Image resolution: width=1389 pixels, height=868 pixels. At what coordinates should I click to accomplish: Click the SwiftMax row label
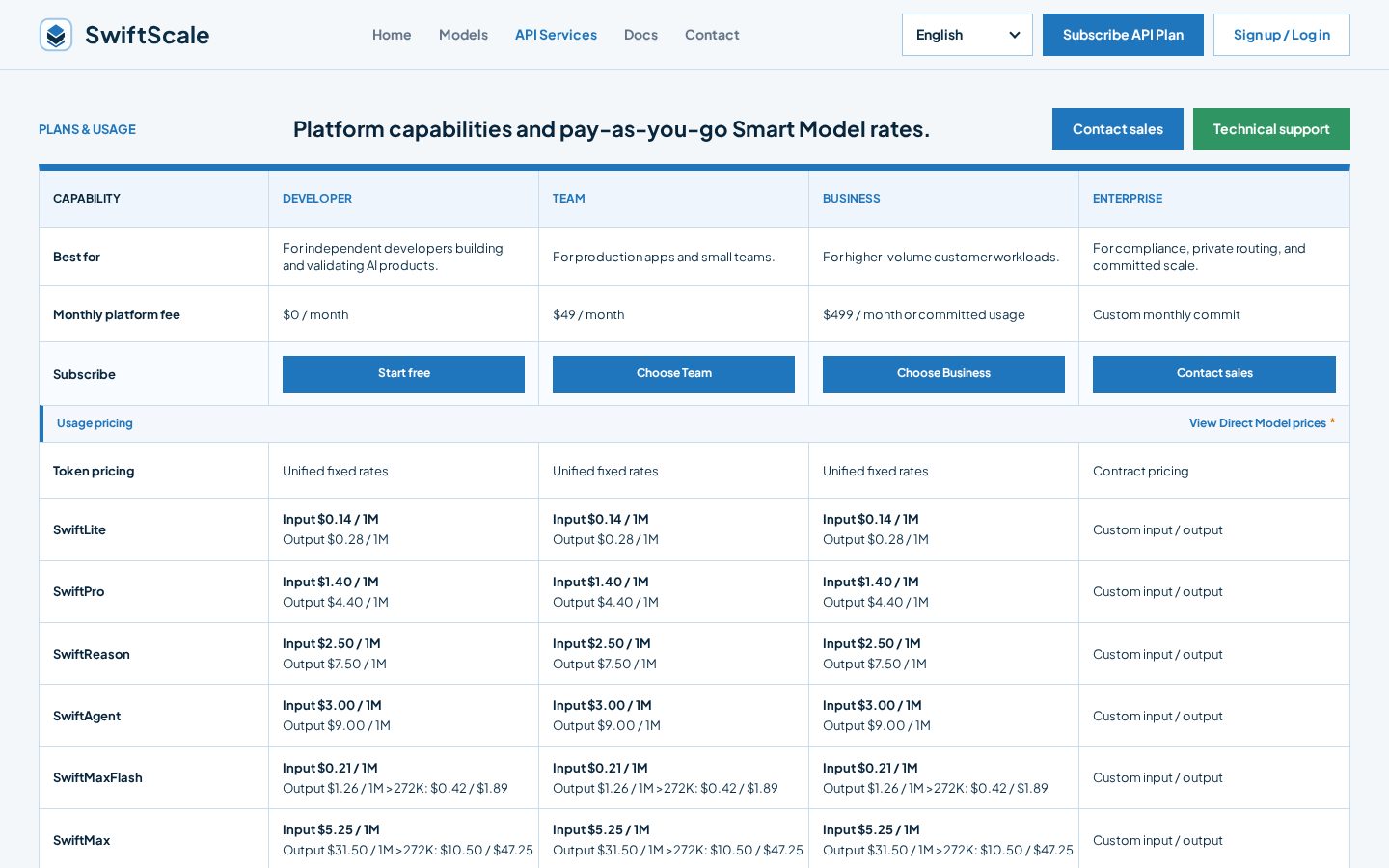click(81, 840)
